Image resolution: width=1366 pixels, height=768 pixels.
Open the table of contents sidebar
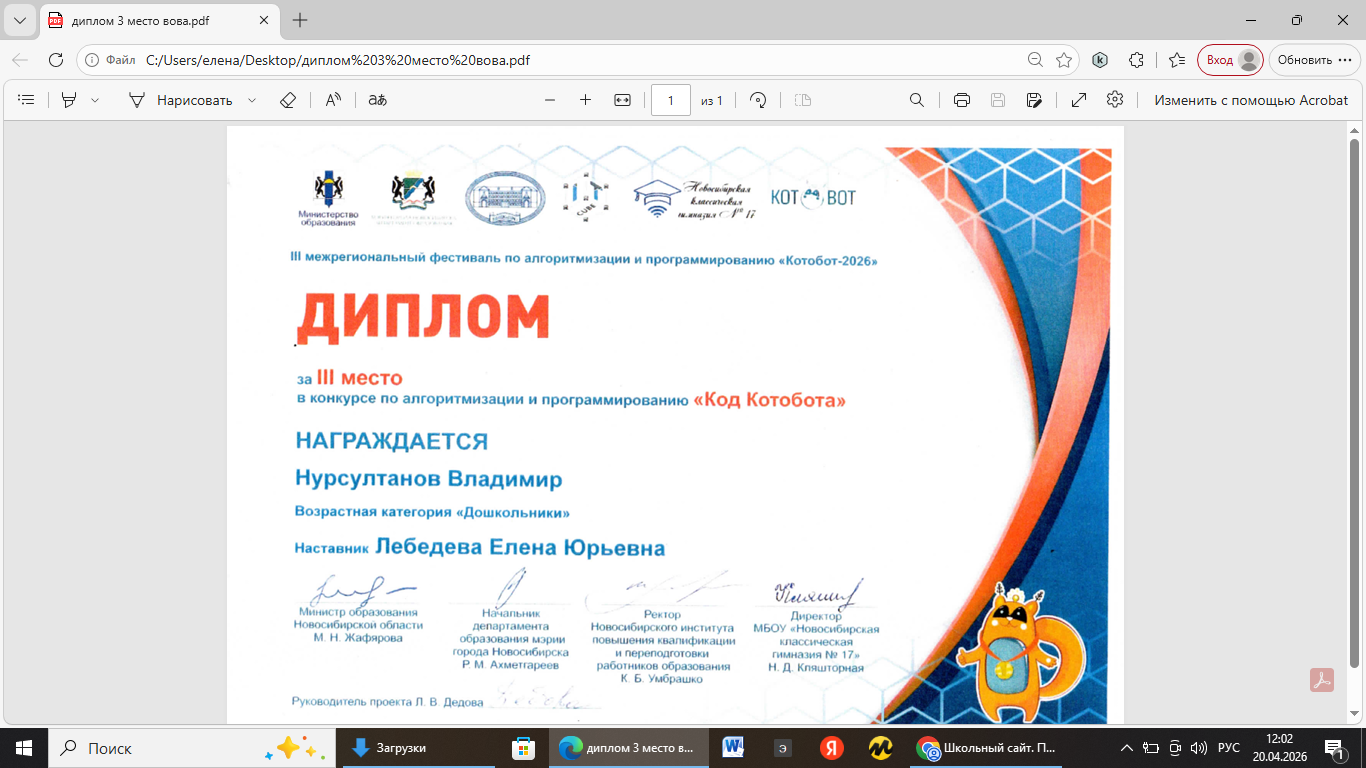26,100
